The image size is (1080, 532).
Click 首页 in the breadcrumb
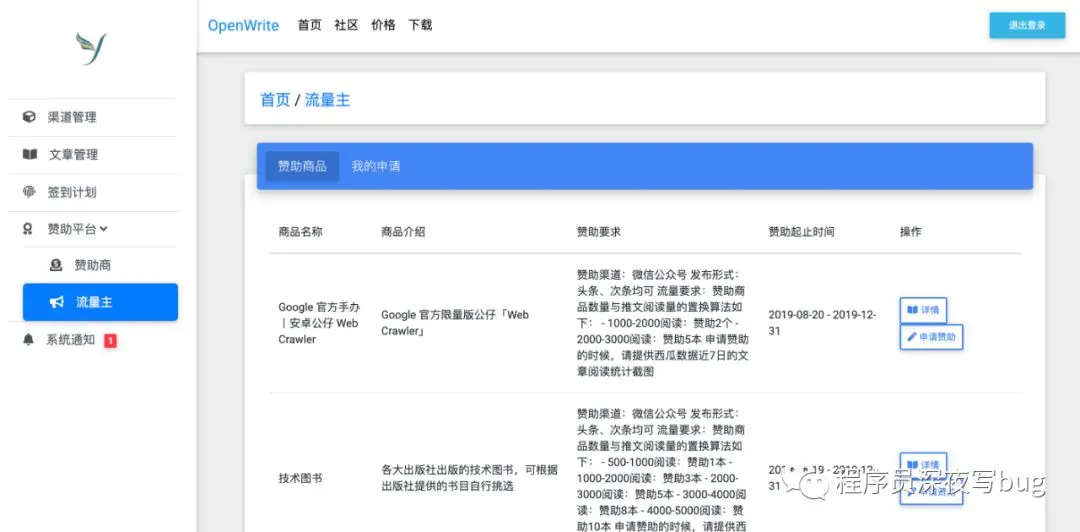click(275, 100)
